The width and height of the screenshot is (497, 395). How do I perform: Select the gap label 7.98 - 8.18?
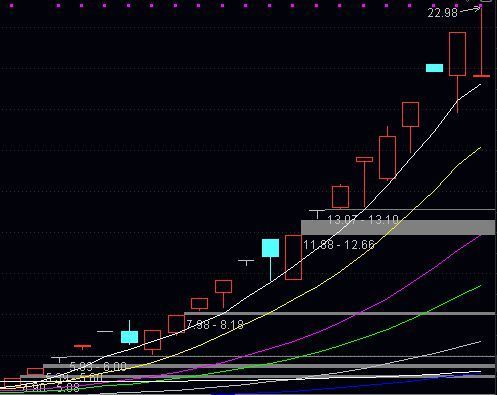point(215,325)
